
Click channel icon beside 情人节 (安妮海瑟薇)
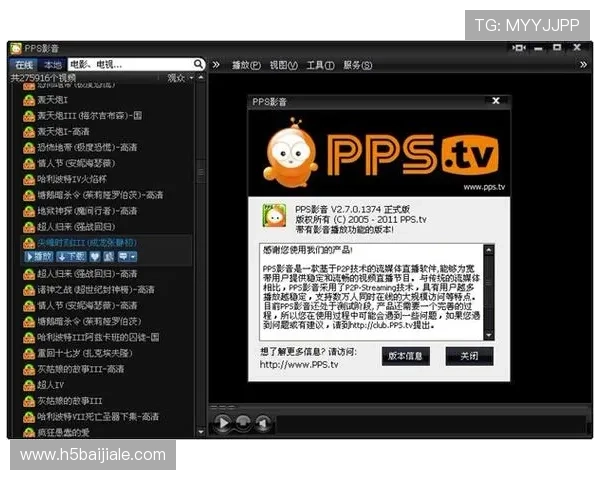tap(29, 164)
